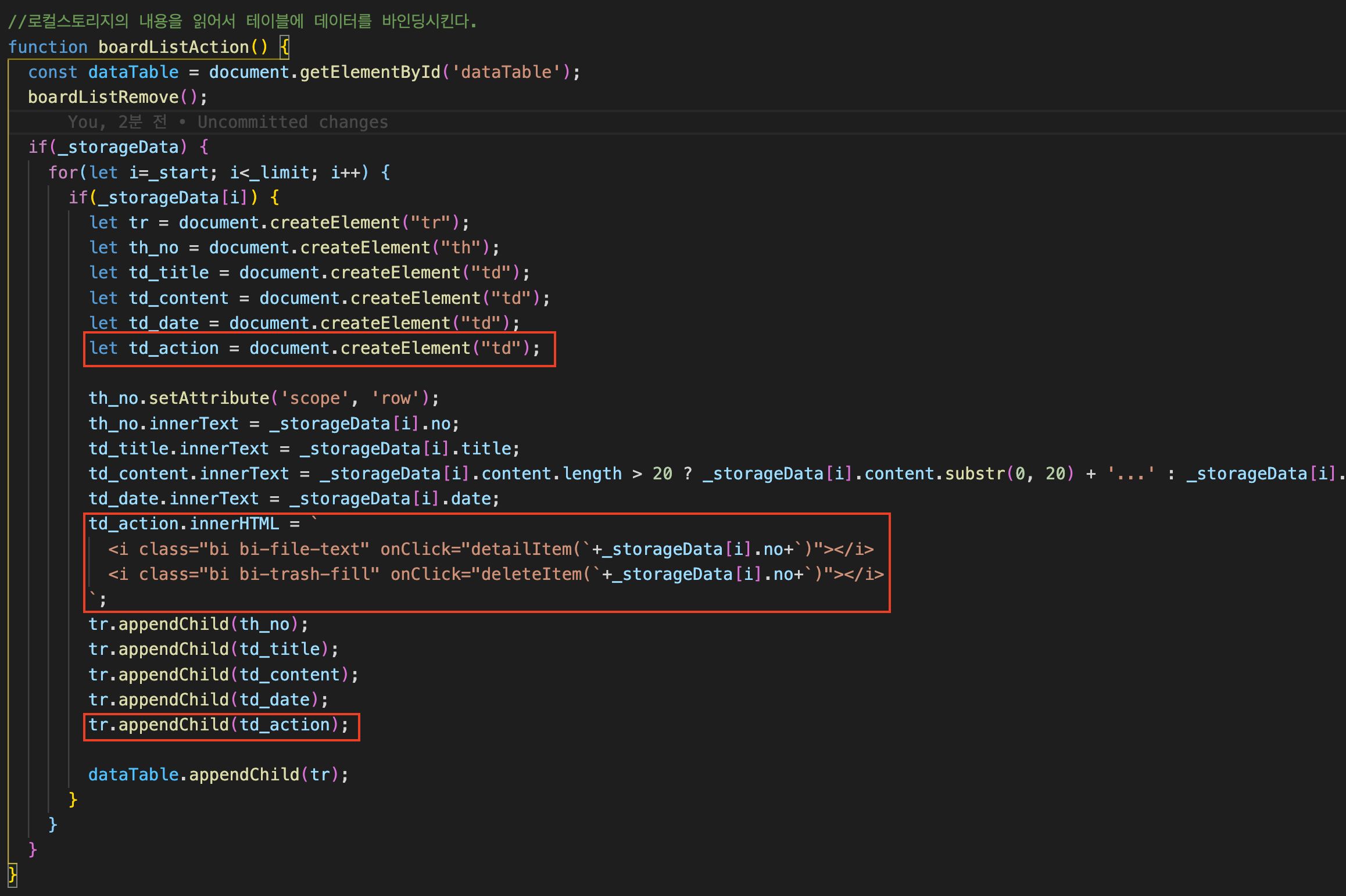Click the td_content variable in its let declaration

pos(178,298)
